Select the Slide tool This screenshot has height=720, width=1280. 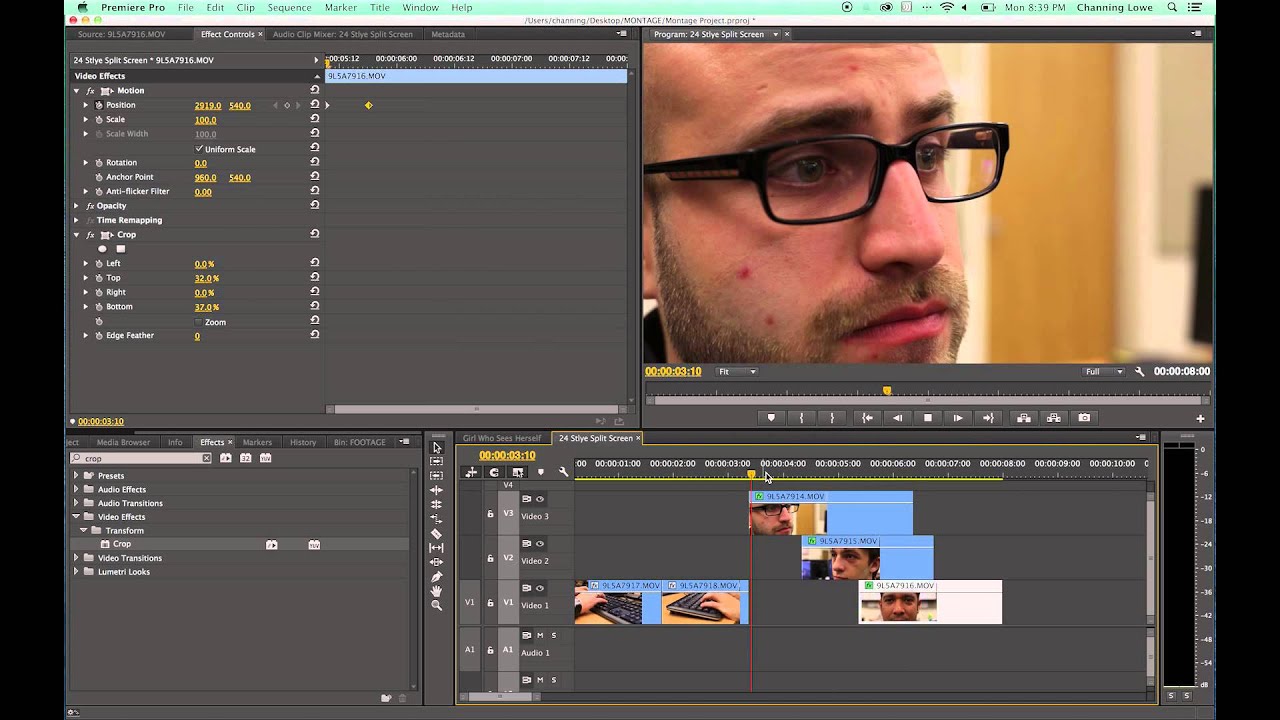coord(436,562)
